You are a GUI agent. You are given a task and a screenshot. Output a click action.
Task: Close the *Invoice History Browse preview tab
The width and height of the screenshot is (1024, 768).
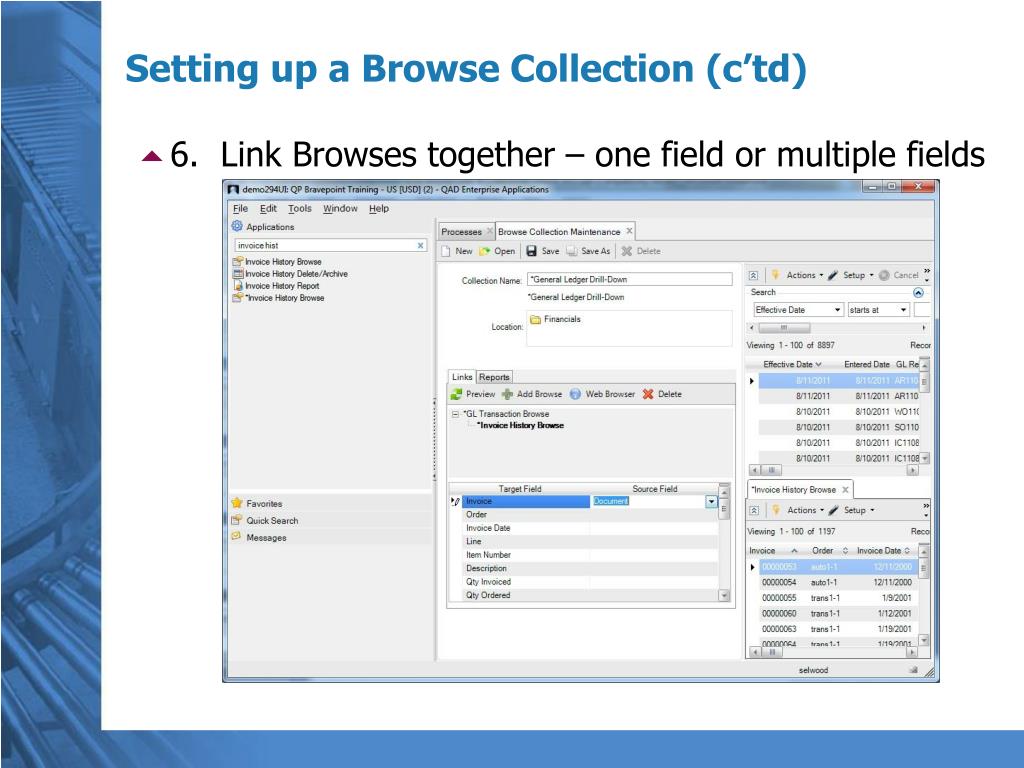[x=845, y=489]
